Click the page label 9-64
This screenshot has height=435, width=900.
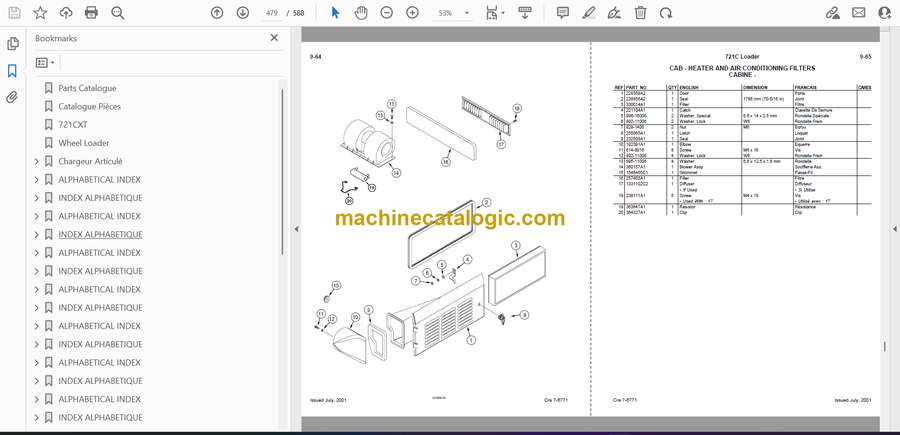click(315, 56)
